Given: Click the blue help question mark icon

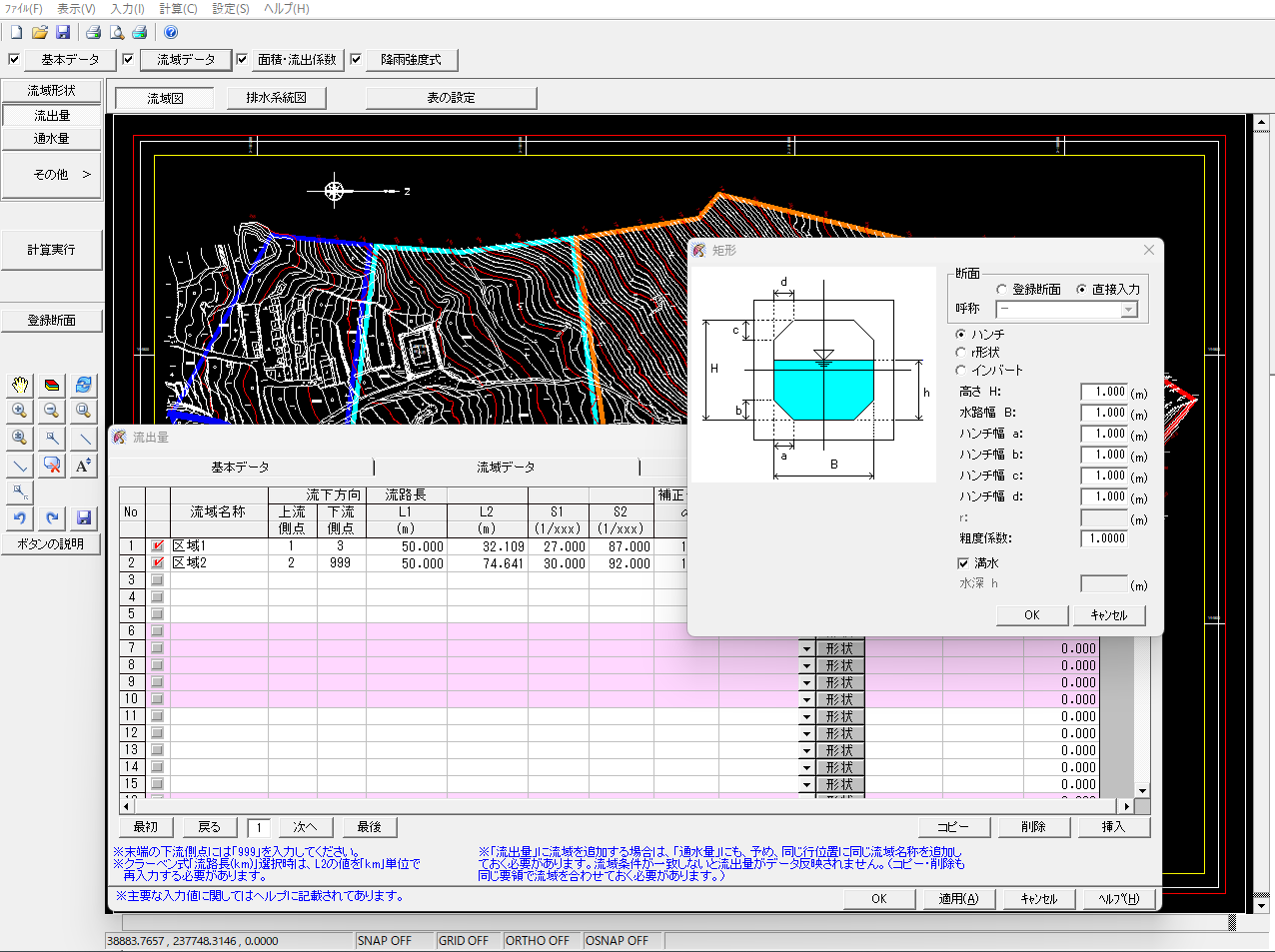Looking at the screenshot, I should [x=171, y=33].
